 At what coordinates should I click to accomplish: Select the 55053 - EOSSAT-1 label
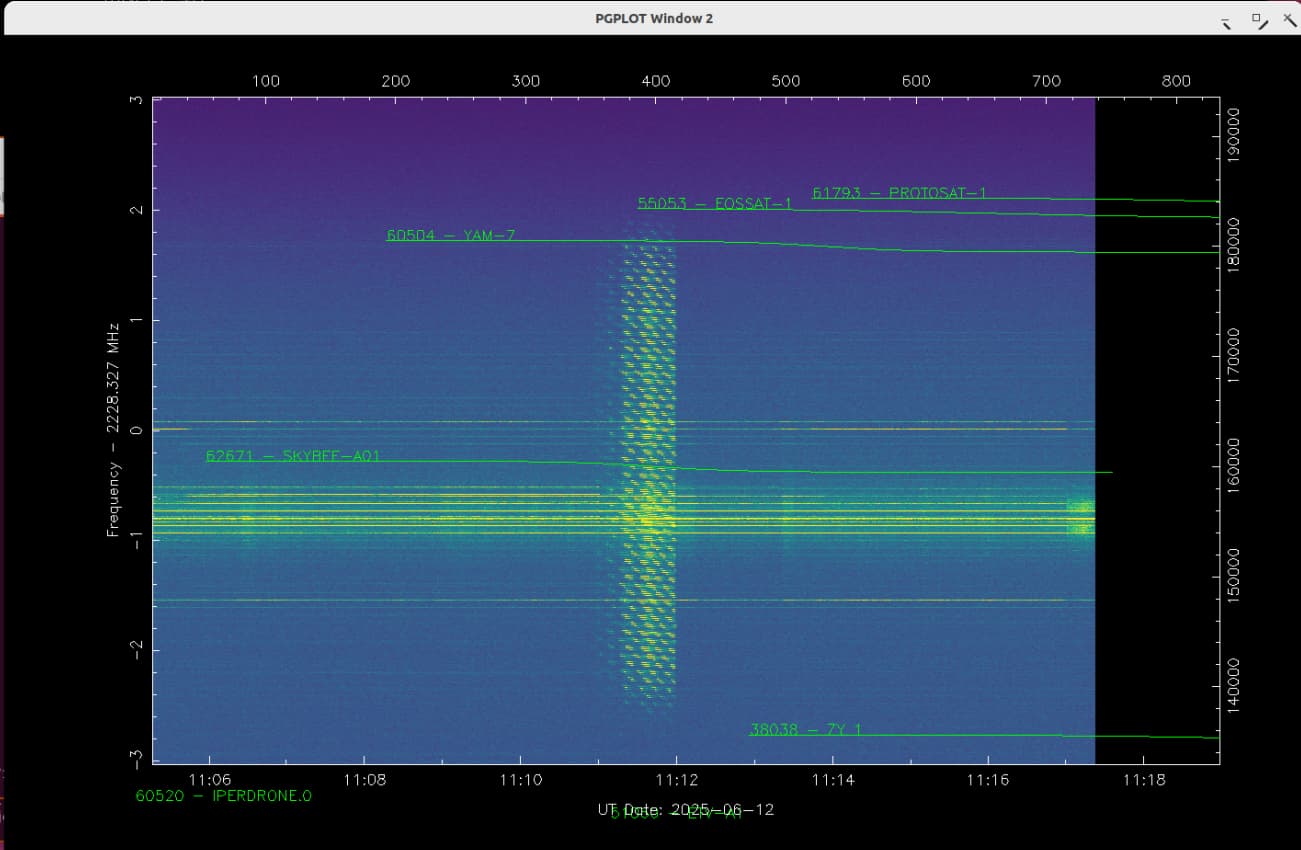point(714,204)
